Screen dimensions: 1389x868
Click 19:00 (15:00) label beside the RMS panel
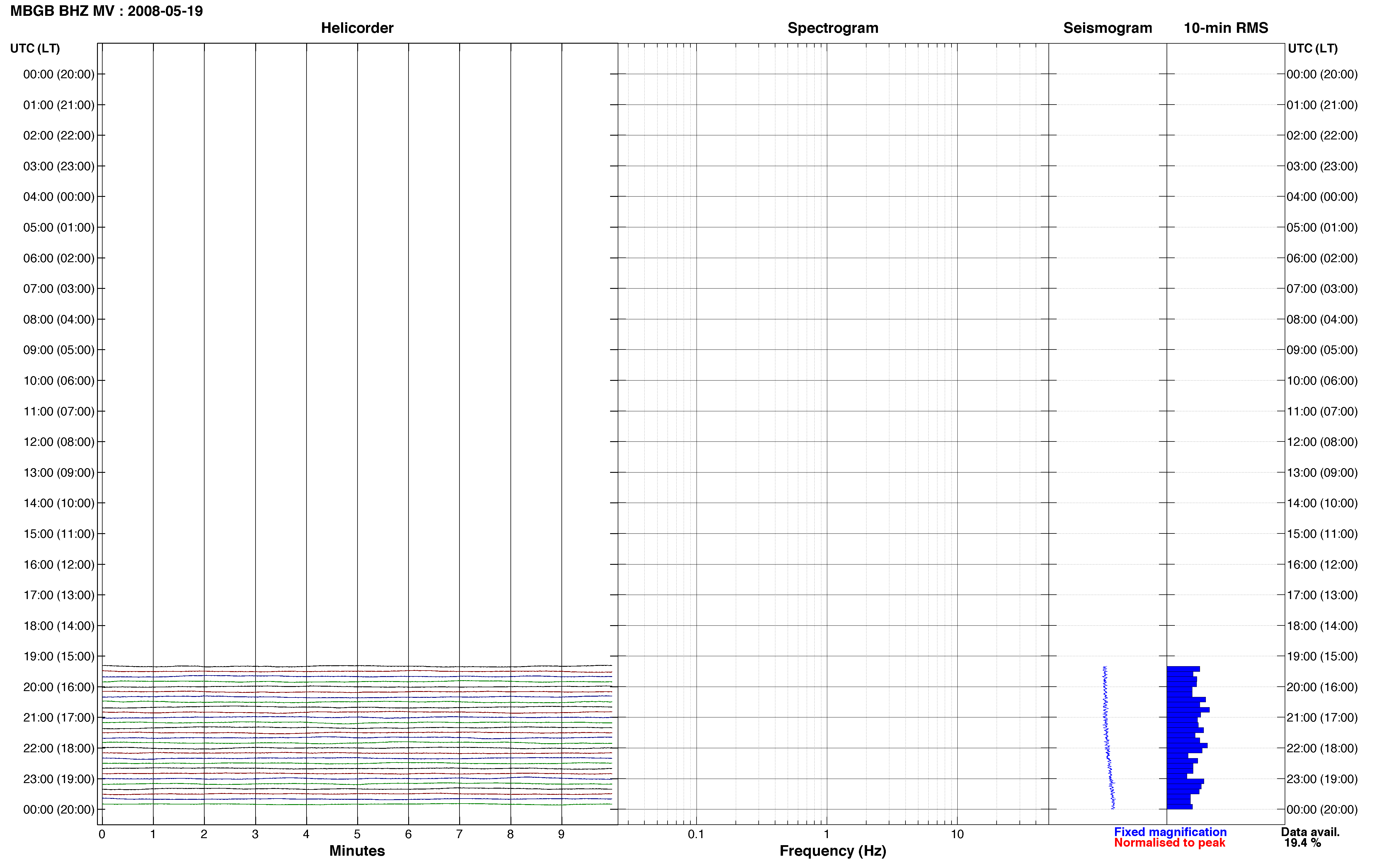[1322, 657]
